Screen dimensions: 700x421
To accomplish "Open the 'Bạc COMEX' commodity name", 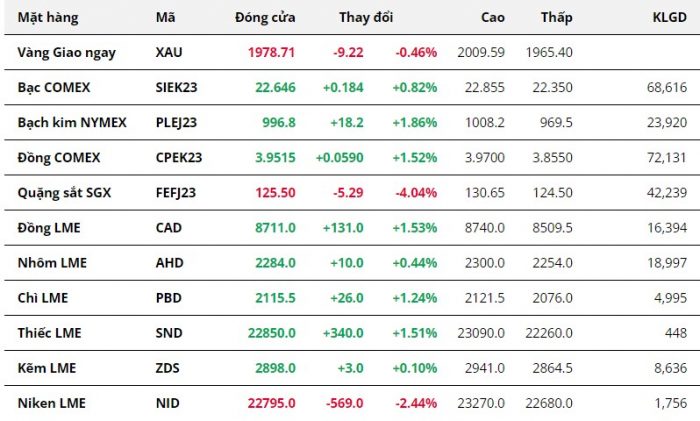I will [x=54, y=87].
